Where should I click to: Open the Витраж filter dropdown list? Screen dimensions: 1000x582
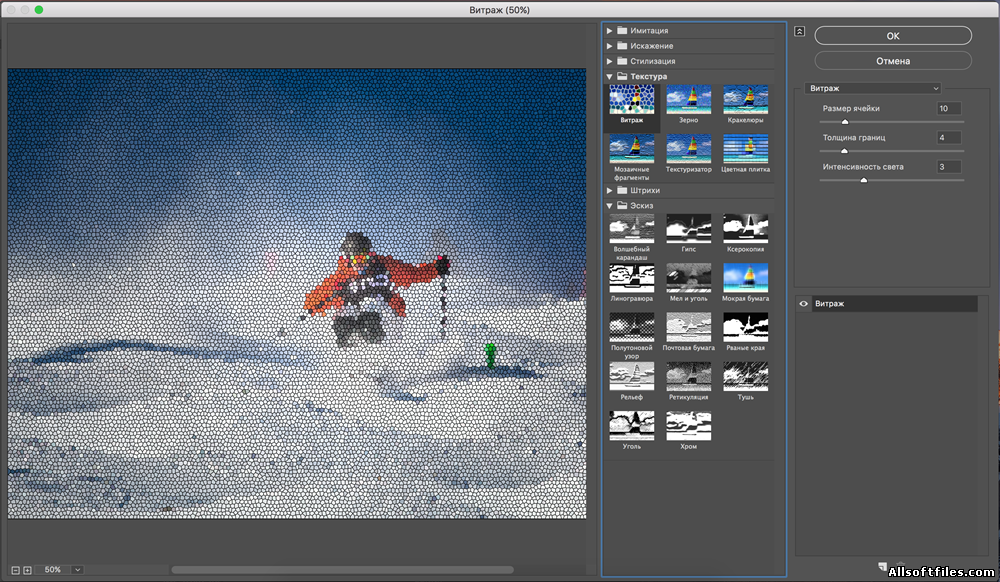click(x=873, y=88)
